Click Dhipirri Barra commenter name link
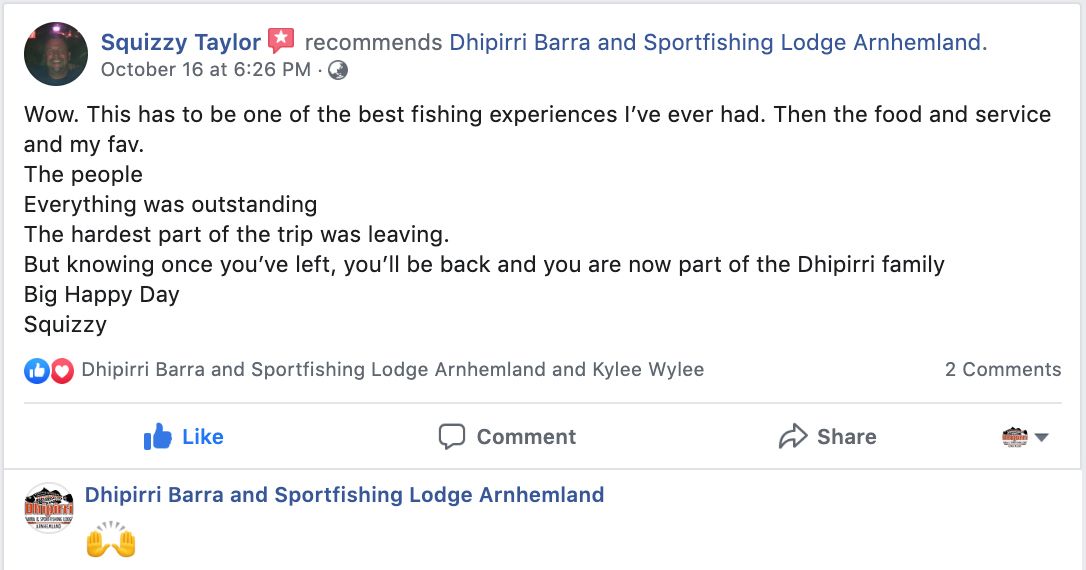Image resolution: width=1086 pixels, height=570 pixels. [x=344, y=495]
